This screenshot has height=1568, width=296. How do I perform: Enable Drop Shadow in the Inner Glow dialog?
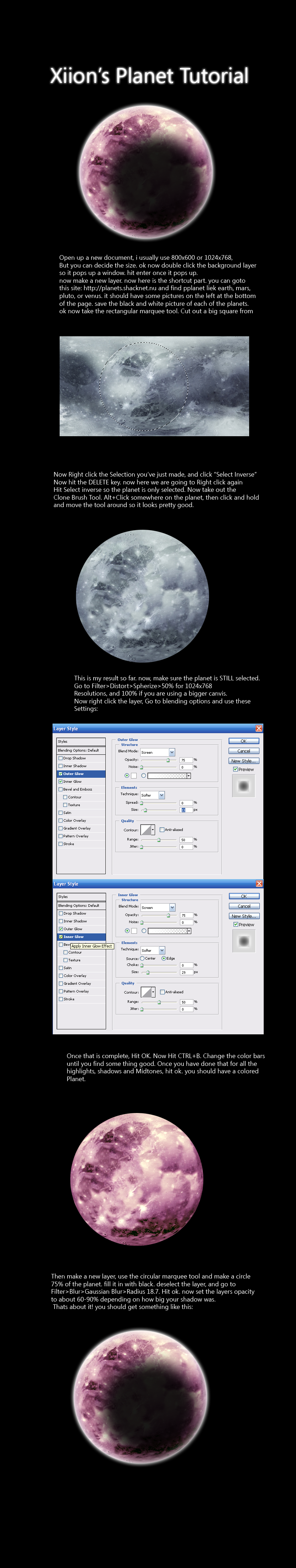(61, 914)
